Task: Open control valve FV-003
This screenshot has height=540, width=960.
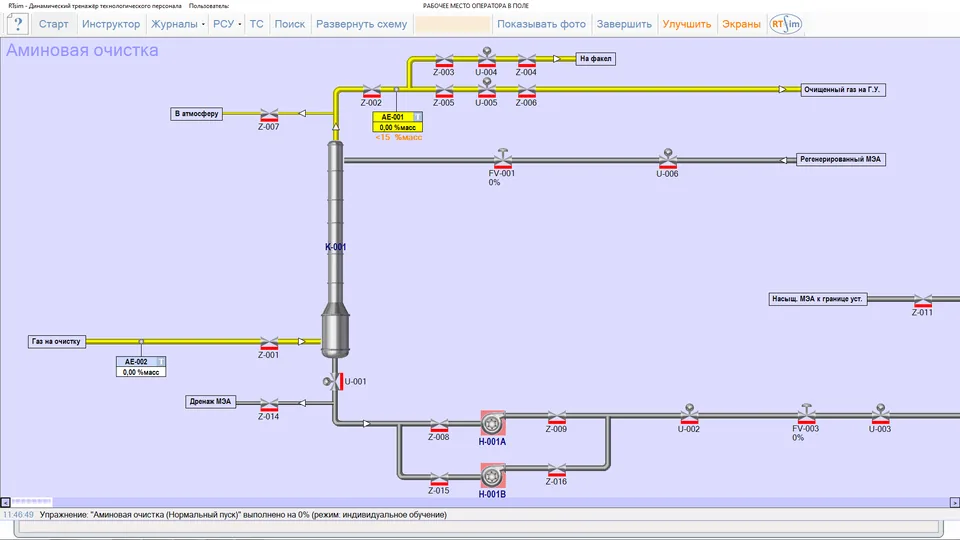Action: tap(806, 414)
